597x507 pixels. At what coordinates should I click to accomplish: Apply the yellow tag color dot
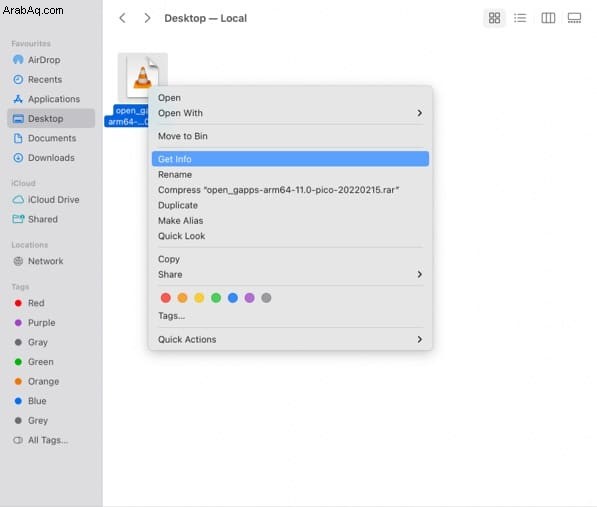pyautogui.click(x=199, y=298)
